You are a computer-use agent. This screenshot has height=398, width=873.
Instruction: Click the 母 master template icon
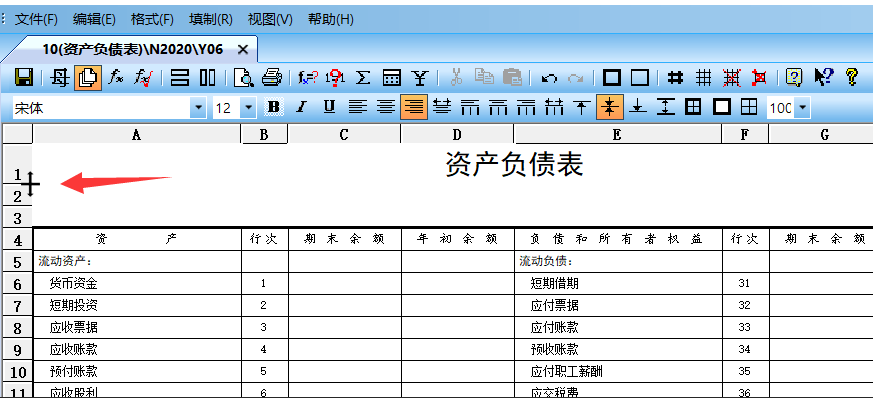(x=59, y=78)
